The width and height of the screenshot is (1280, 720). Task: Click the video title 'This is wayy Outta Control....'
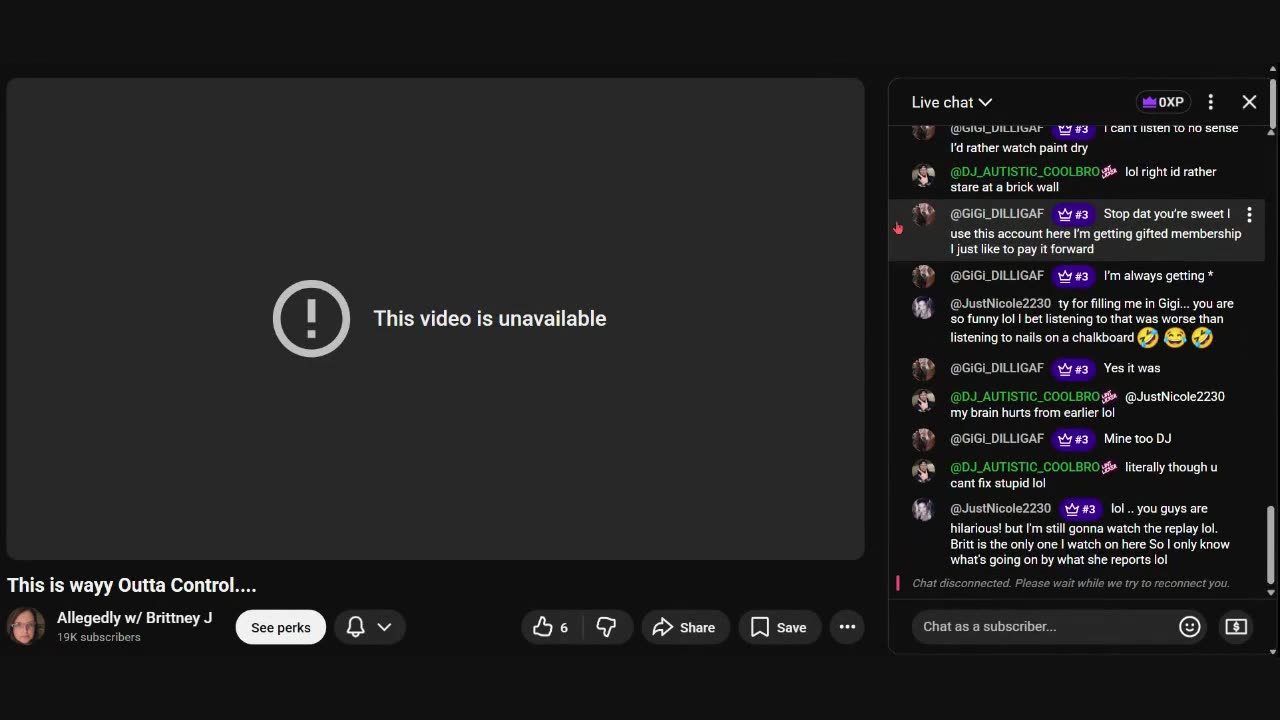click(x=132, y=585)
